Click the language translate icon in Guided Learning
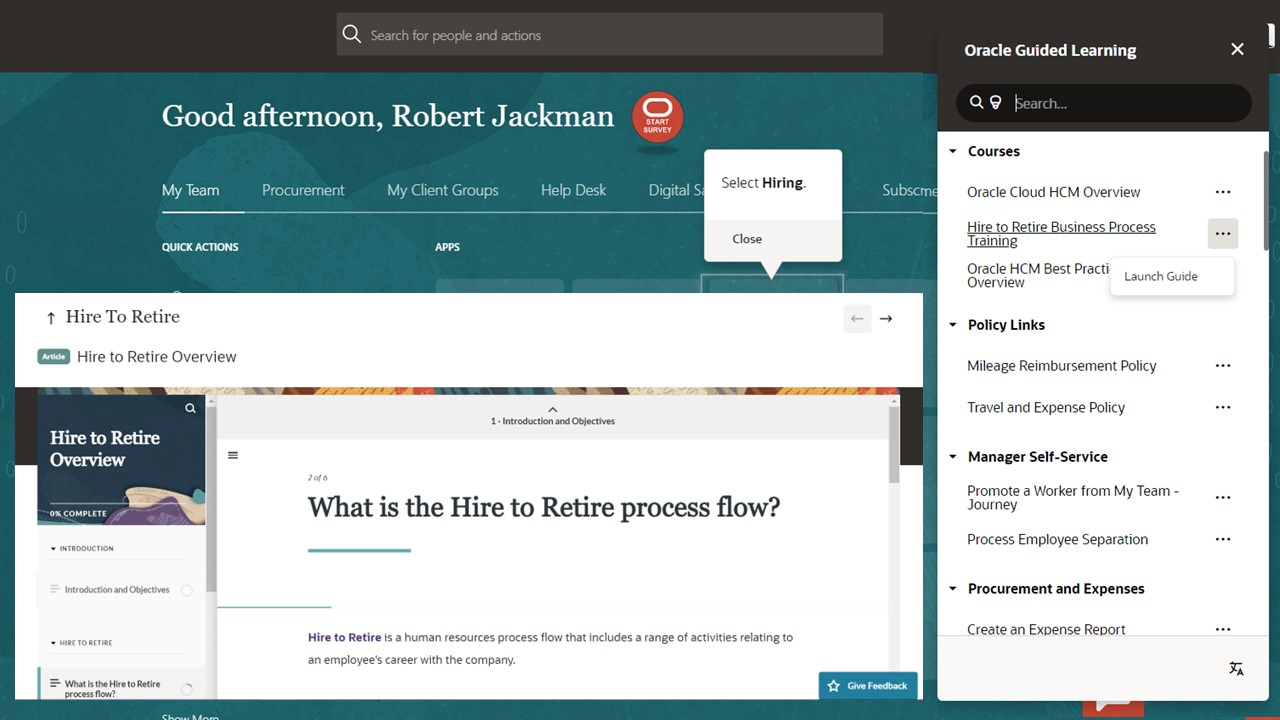Viewport: 1280px width, 720px height. [x=1236, y=669]
